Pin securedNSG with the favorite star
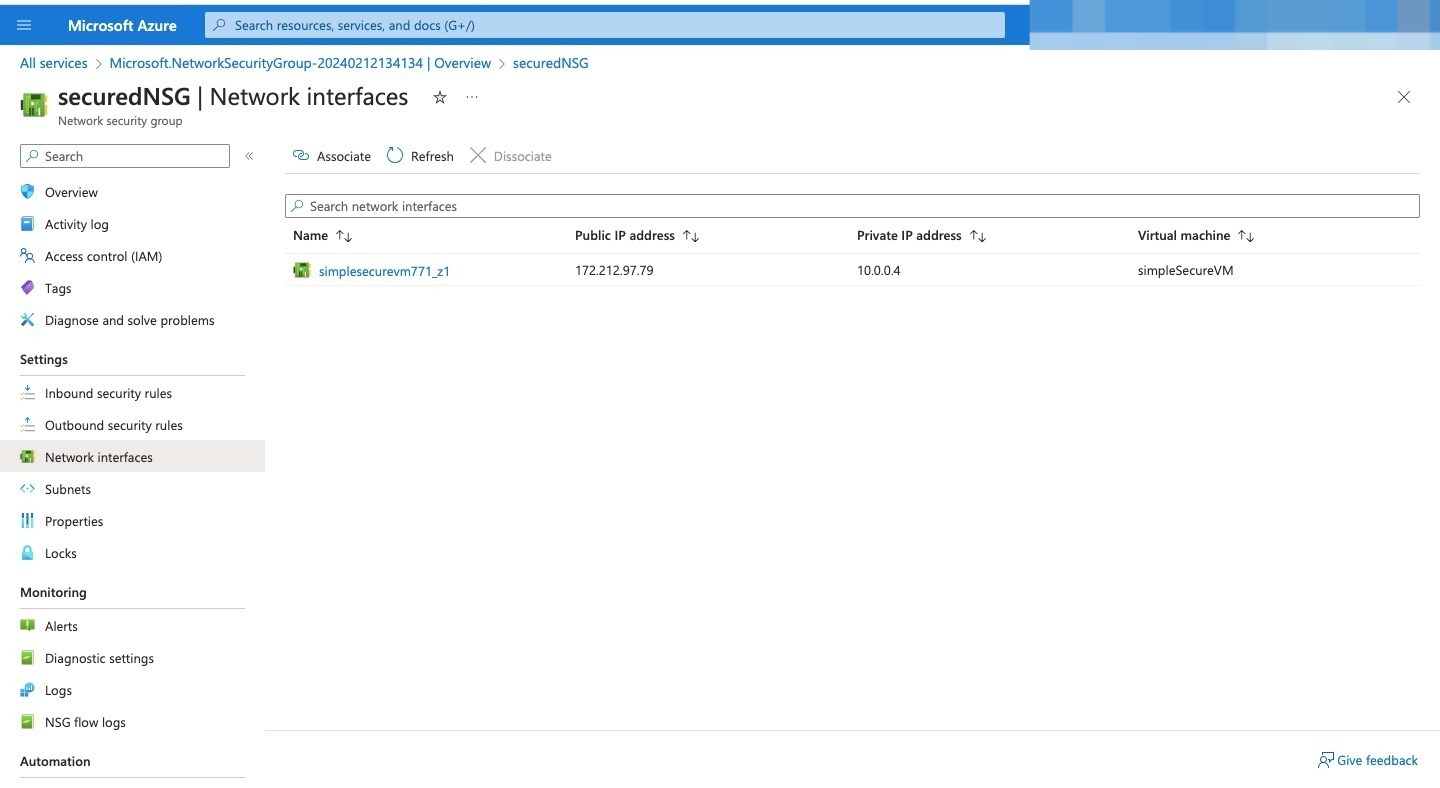The height and width of the screenshot is (788, 1440). (439, 97)
